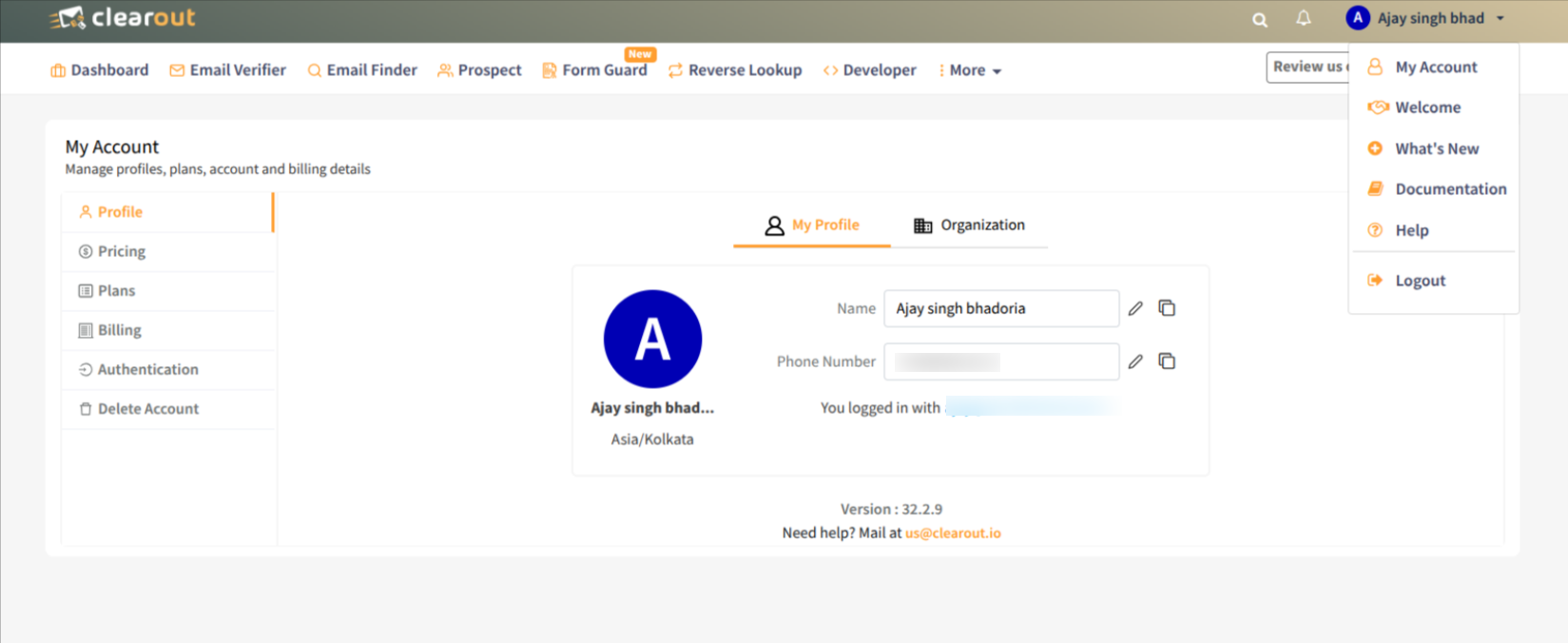Expand the More navigation dropdown
Image resolution: width=1568 pixels, height=643 pixels.
pos(970,70)
